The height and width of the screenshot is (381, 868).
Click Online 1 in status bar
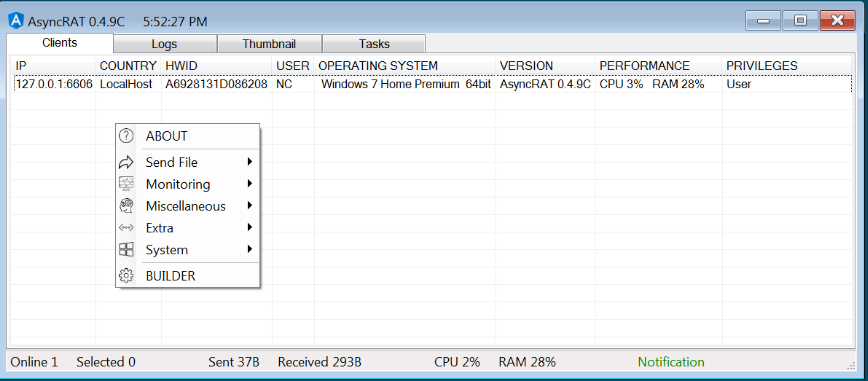click(x=34, y=362)
